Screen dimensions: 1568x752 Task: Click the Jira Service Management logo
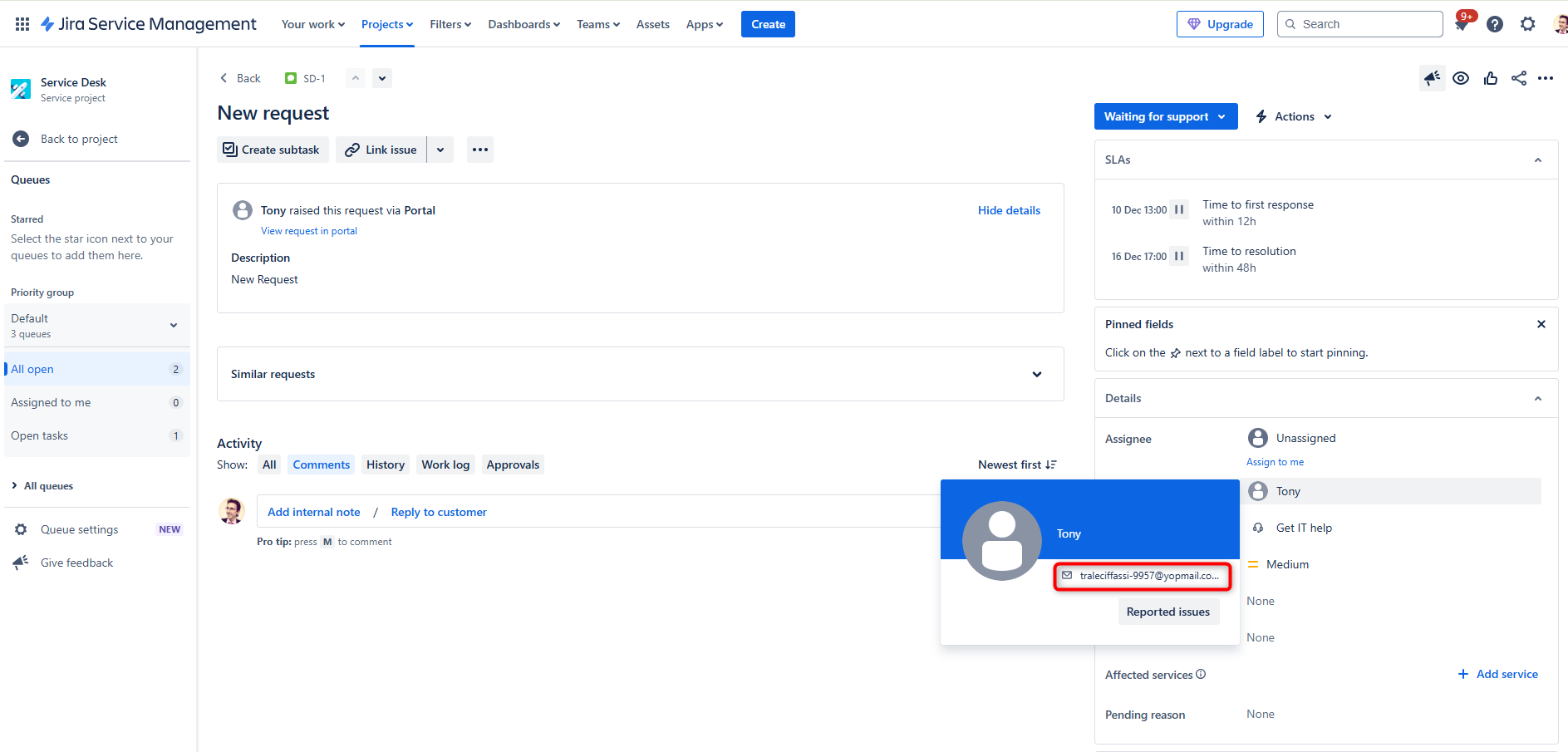(149, 24)
